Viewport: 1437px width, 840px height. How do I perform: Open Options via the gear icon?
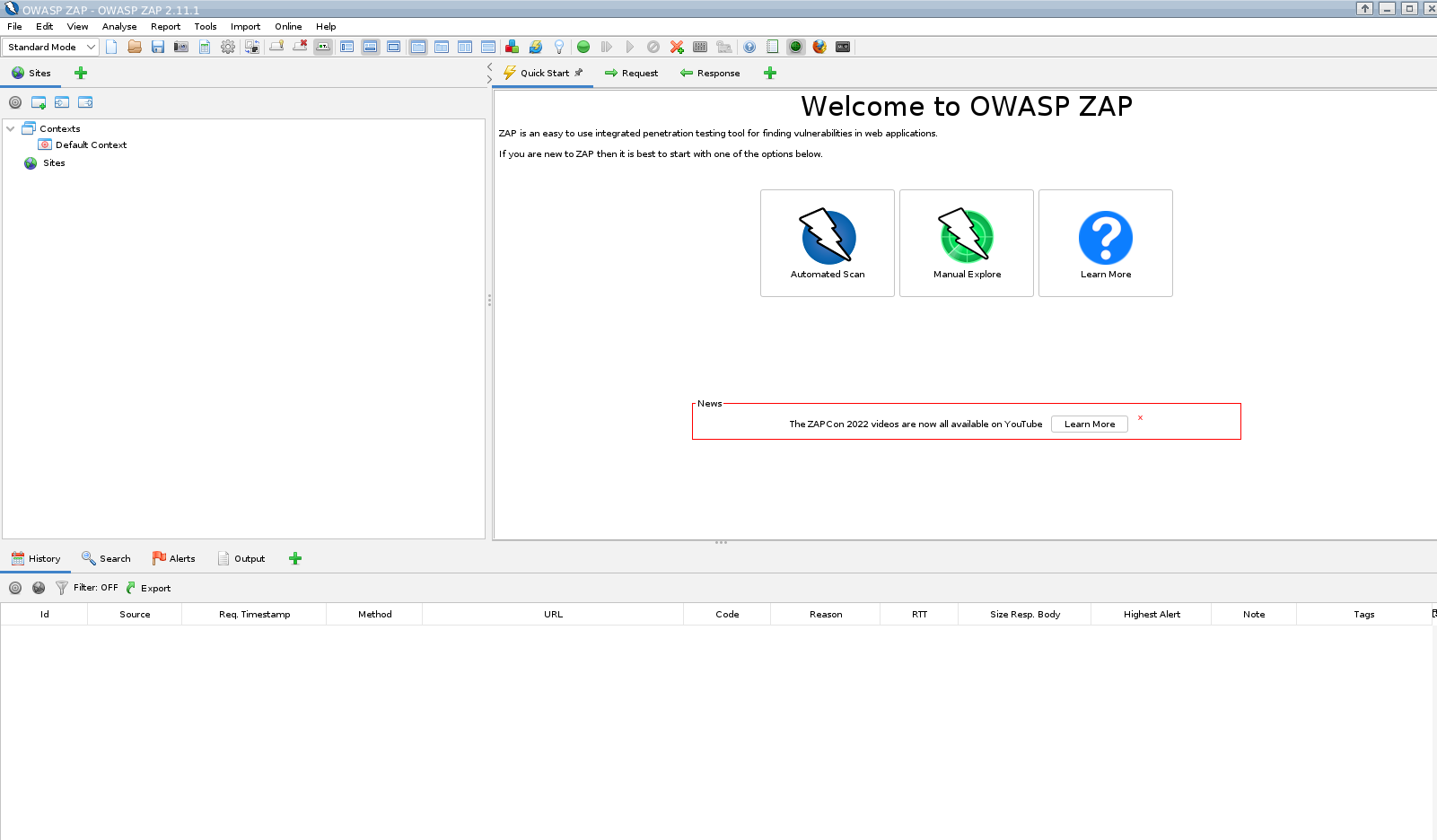click(x=228, y=47)
